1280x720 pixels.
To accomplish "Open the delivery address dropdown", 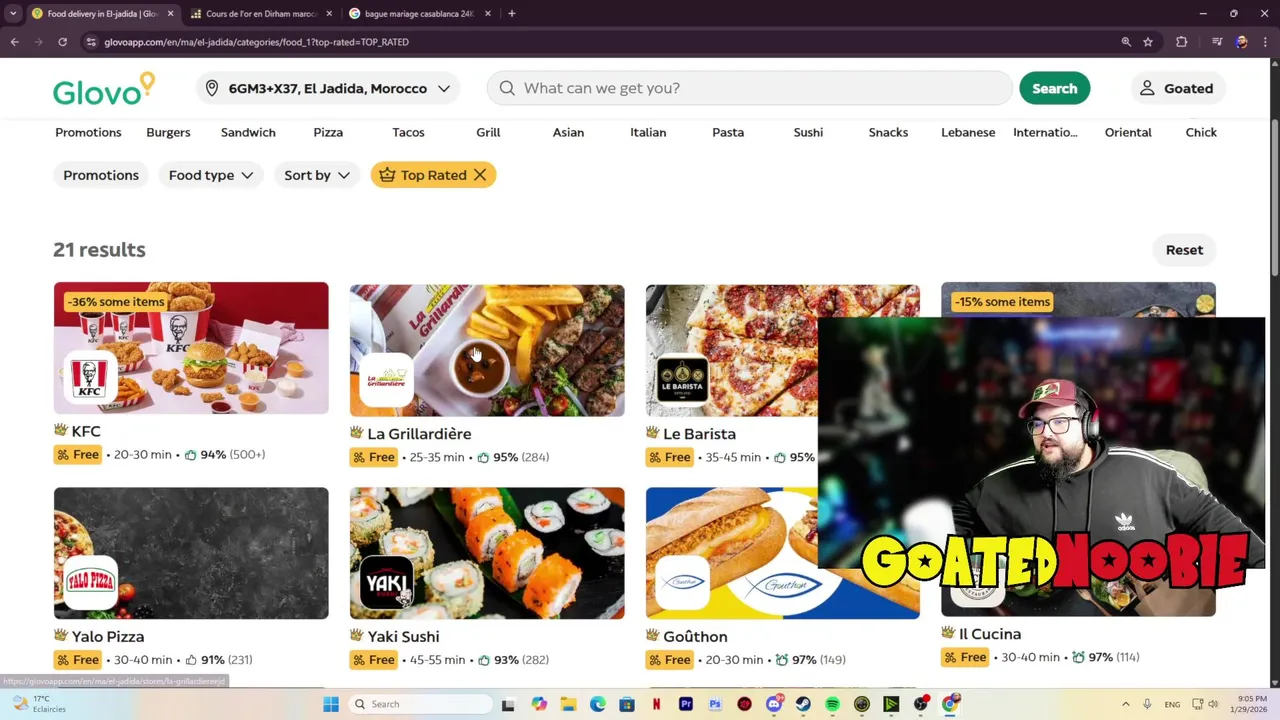I will tap(329, 88).
